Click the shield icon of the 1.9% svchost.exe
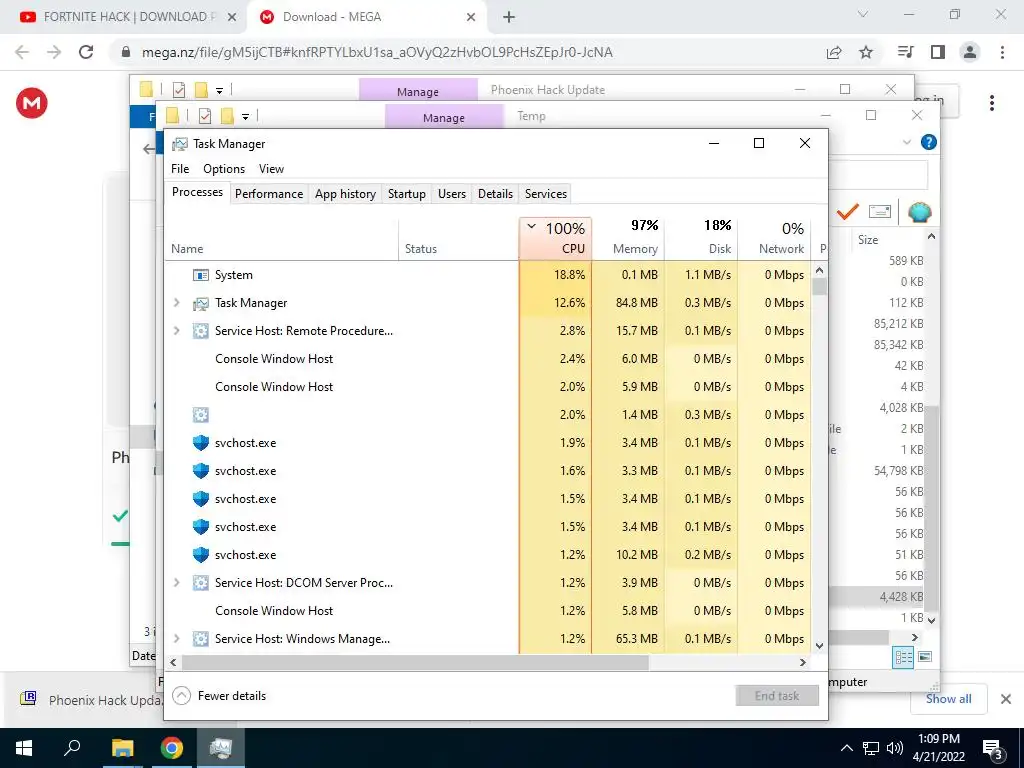 pyautogui.click(x=200, y=443)
